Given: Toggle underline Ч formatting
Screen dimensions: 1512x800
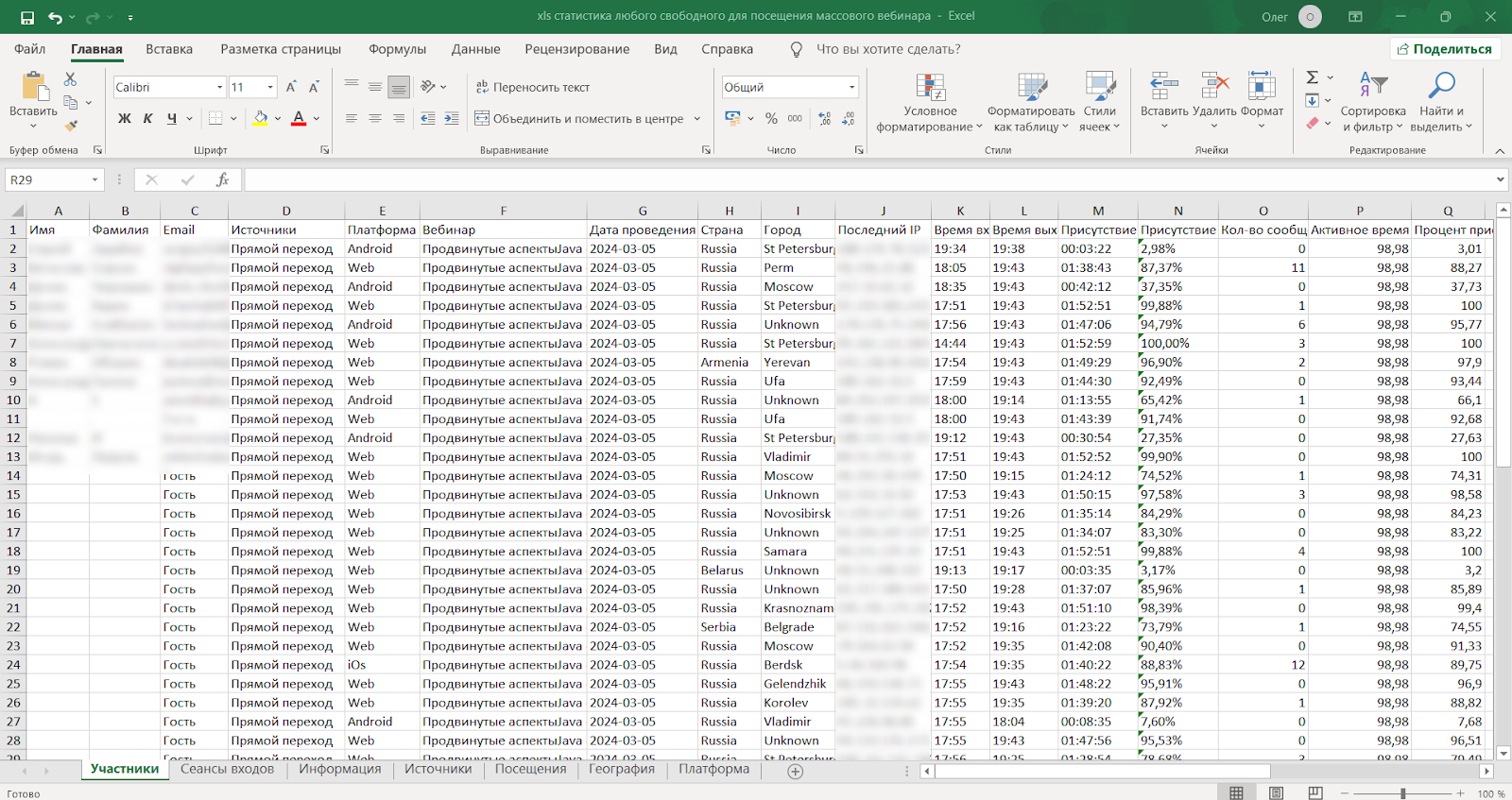Looking at the screenshot, I should (171, 118).
